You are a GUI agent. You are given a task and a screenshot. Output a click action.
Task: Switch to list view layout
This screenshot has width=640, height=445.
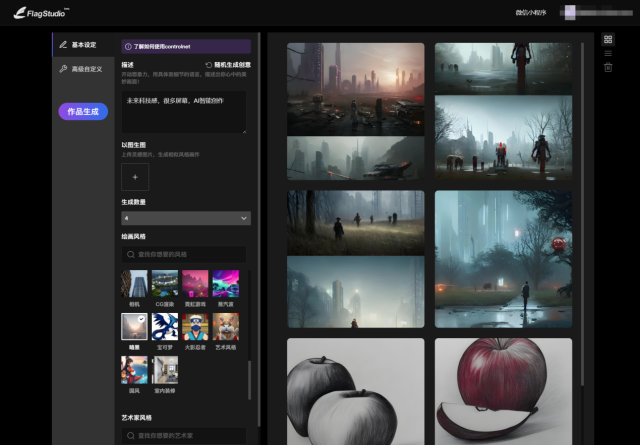[607, 53]
